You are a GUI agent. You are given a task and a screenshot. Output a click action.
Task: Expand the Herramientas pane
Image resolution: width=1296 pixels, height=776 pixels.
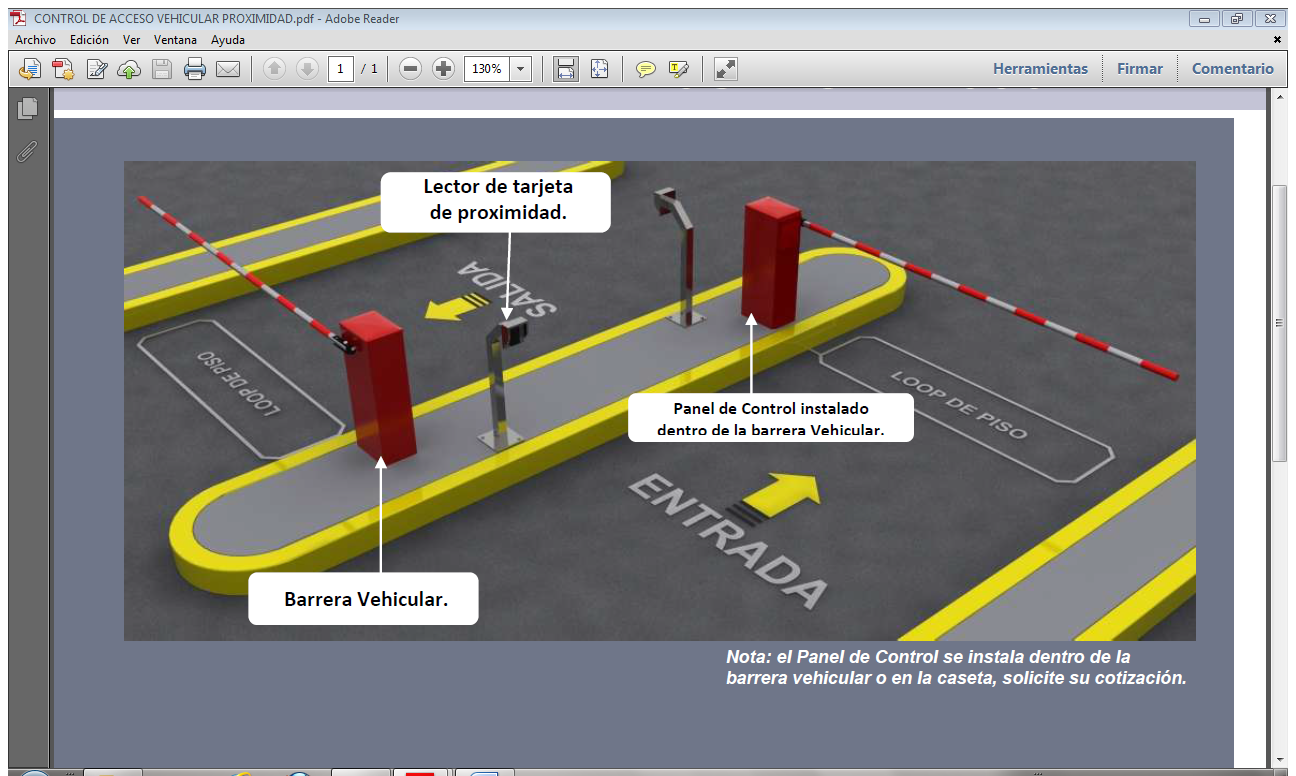[x=1040, y=69]
